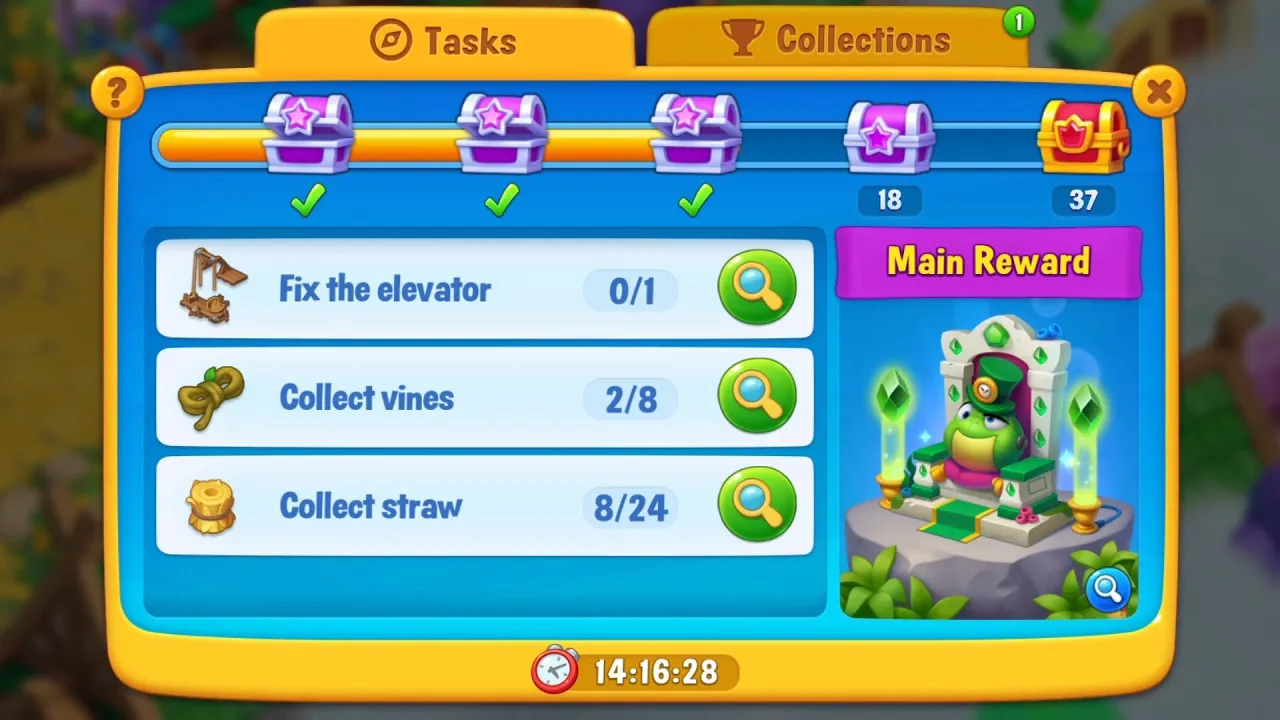Select the red crown chest at 37

(1083, 136)
